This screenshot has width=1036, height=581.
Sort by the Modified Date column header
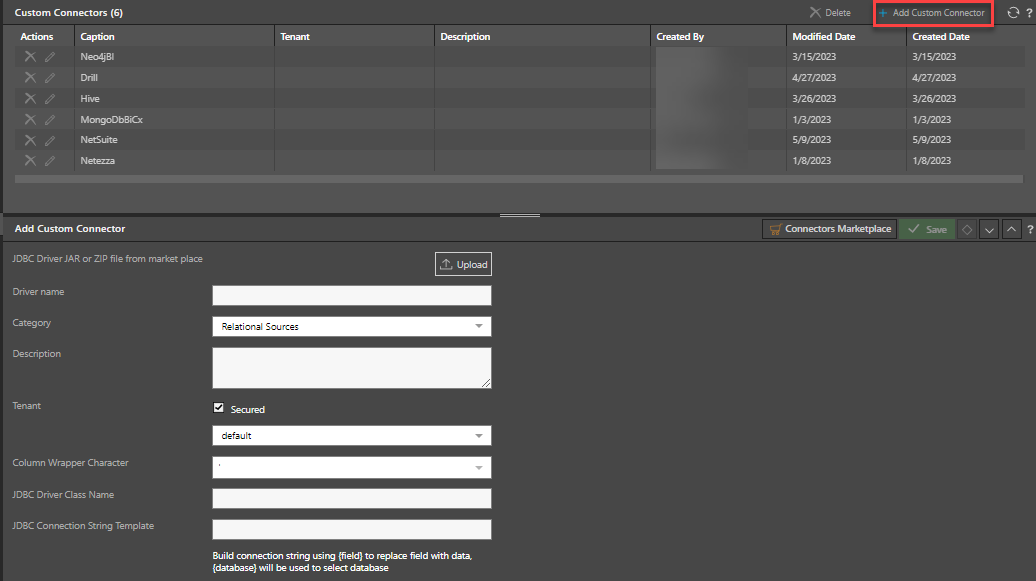(x=823, y=37)
